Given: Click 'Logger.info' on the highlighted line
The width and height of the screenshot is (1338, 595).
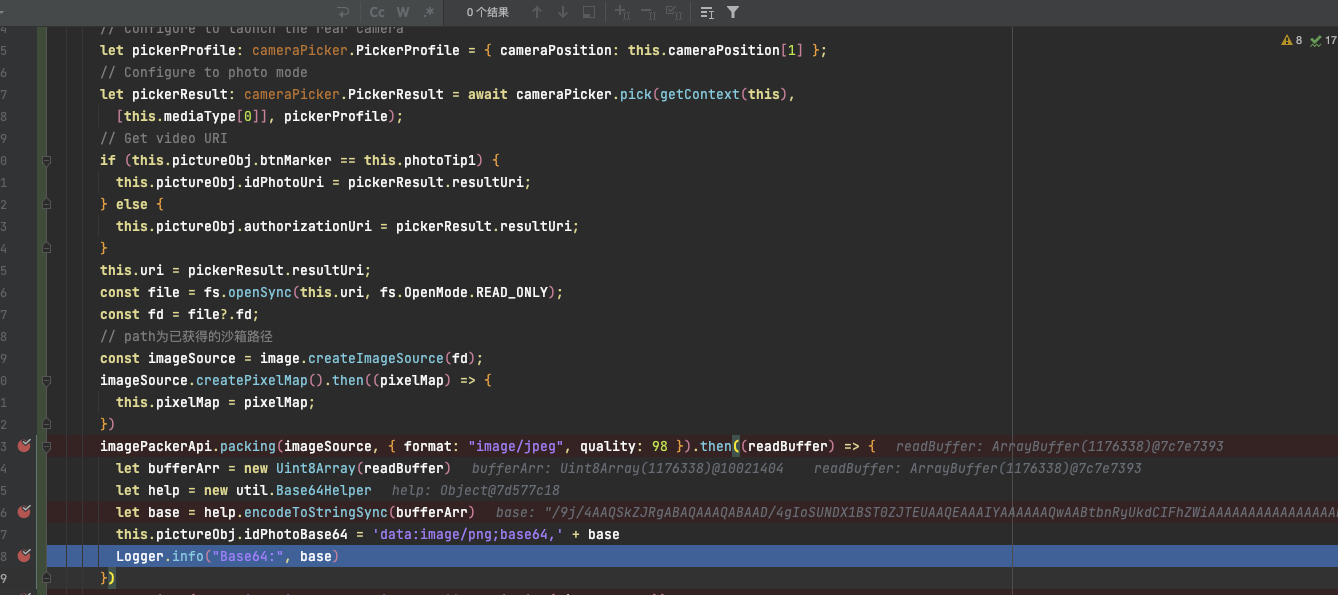Looking at the screenshot, I should point(160,556).
